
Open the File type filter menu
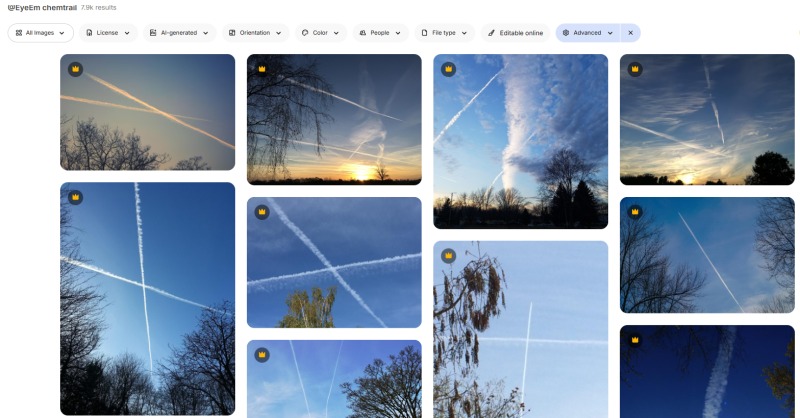(x=444, y=33)
